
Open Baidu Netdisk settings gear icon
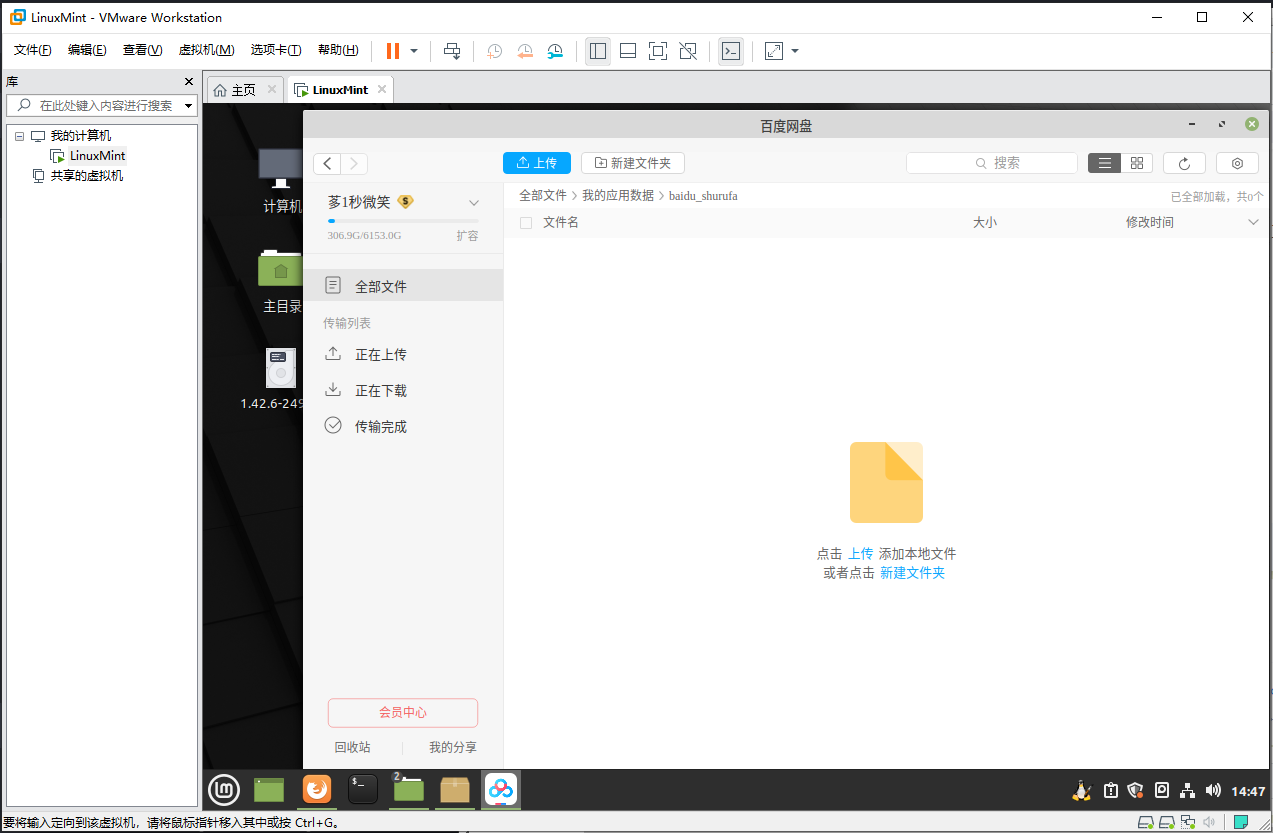pos(1237,163)
